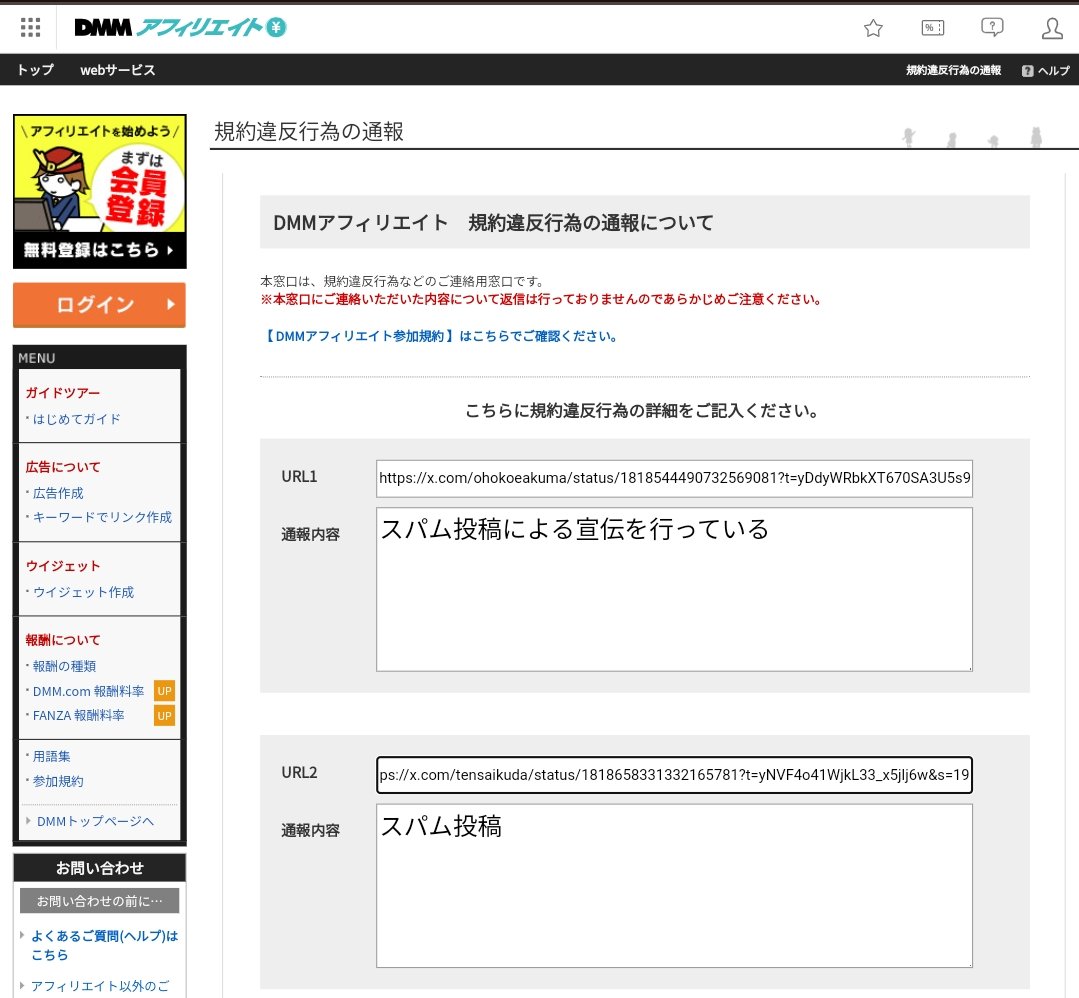Open the app launcher grid icon

pos(29,27)
